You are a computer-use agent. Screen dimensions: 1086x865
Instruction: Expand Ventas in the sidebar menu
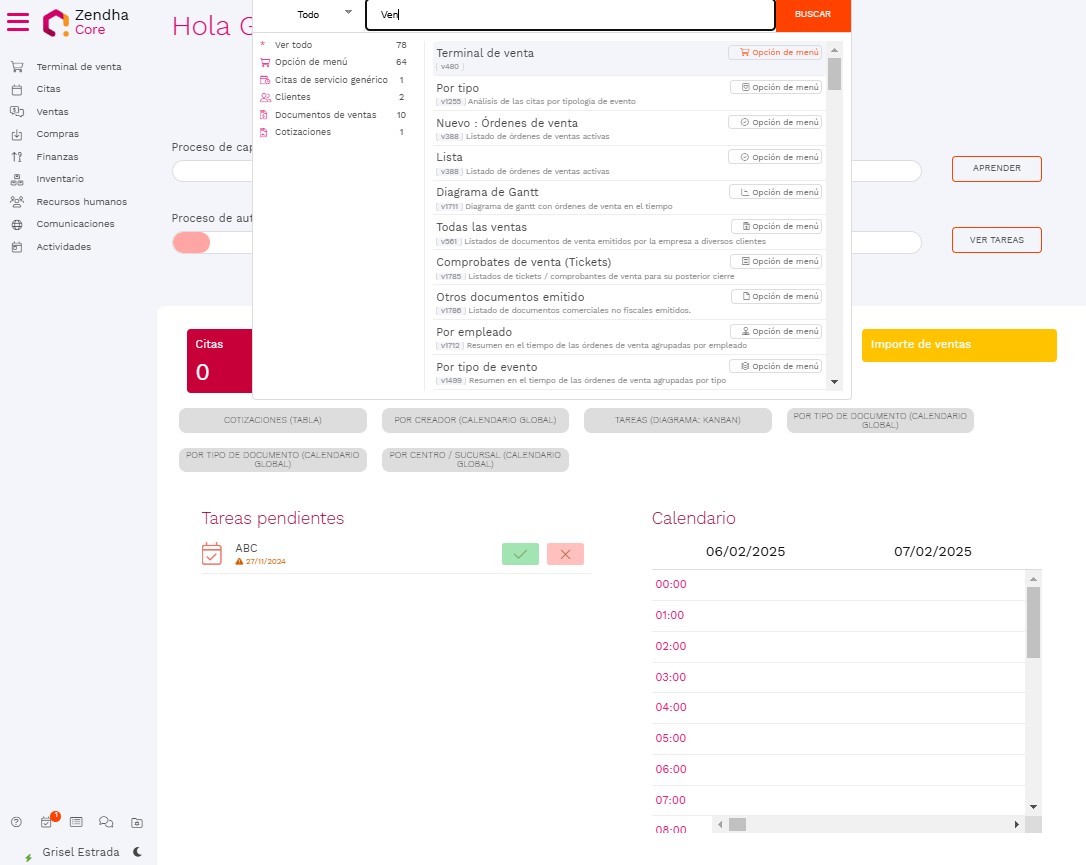[52, 112]
